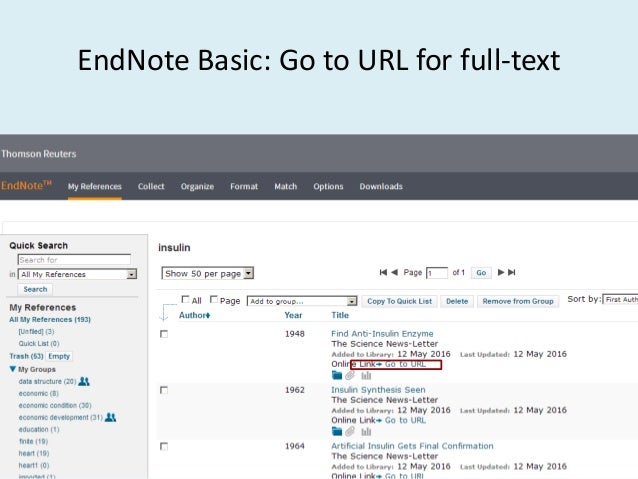638x479 pixels.
Task: Open the Add to group dropdown
Action: click(302, 301)
